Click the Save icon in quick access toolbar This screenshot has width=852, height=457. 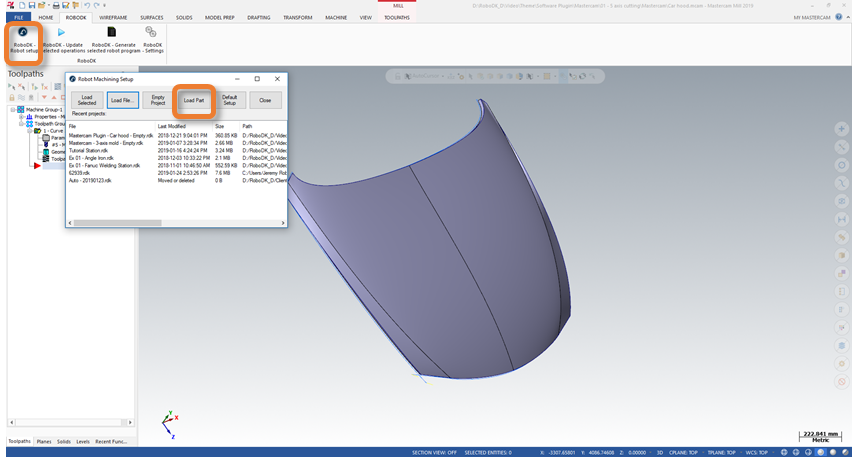point(33,6)
